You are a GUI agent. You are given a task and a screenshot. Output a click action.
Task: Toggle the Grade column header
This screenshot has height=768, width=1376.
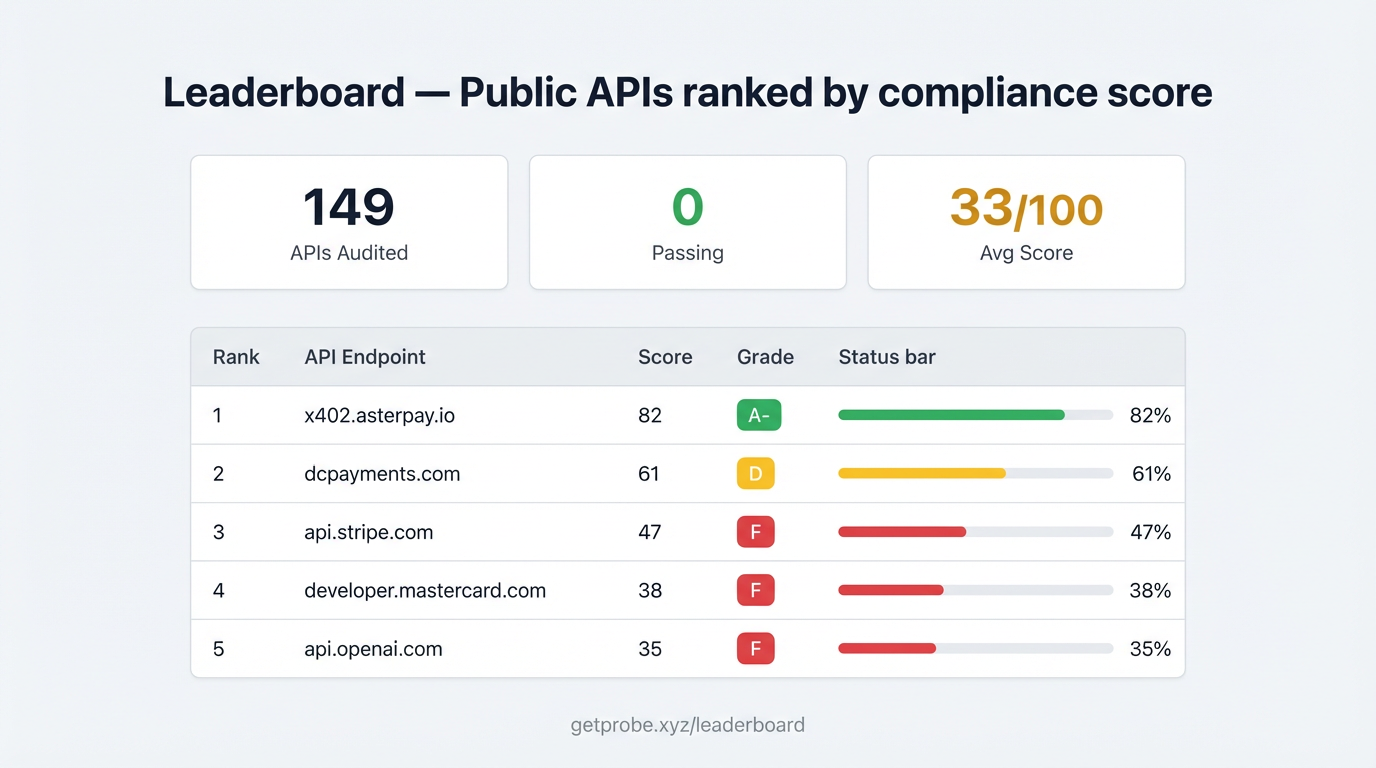coord(765,356)
